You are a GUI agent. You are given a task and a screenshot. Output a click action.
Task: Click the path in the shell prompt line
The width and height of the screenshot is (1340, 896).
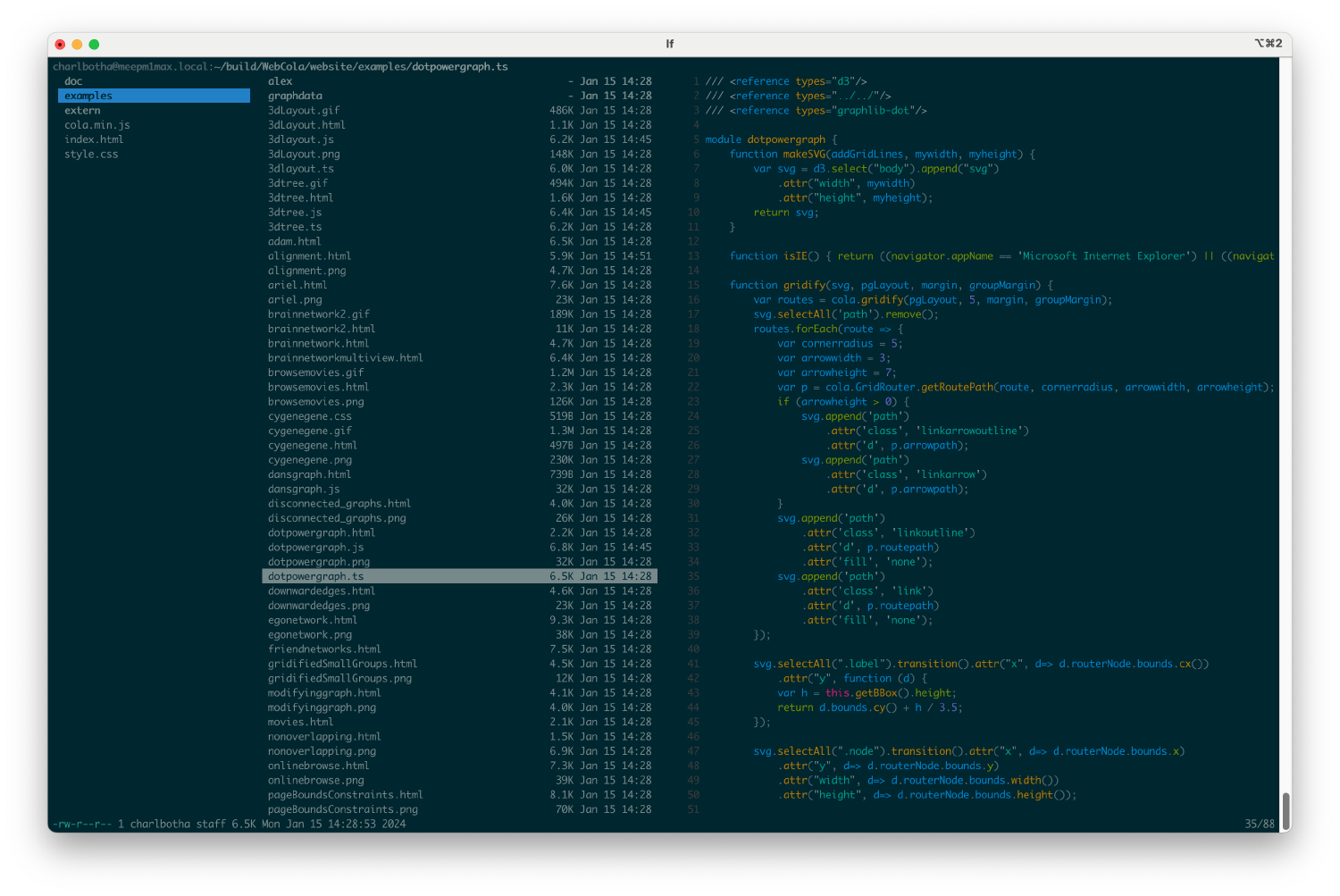282,66
